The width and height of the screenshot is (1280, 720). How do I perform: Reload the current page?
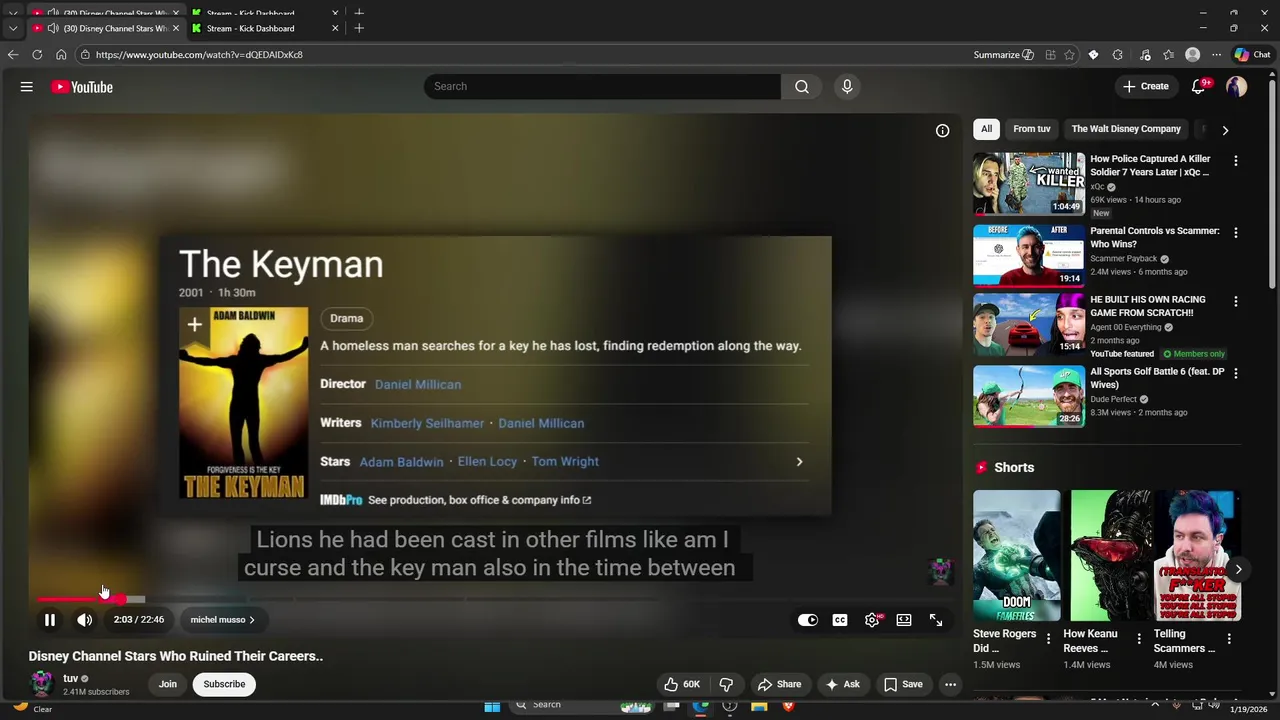point(37,54)
